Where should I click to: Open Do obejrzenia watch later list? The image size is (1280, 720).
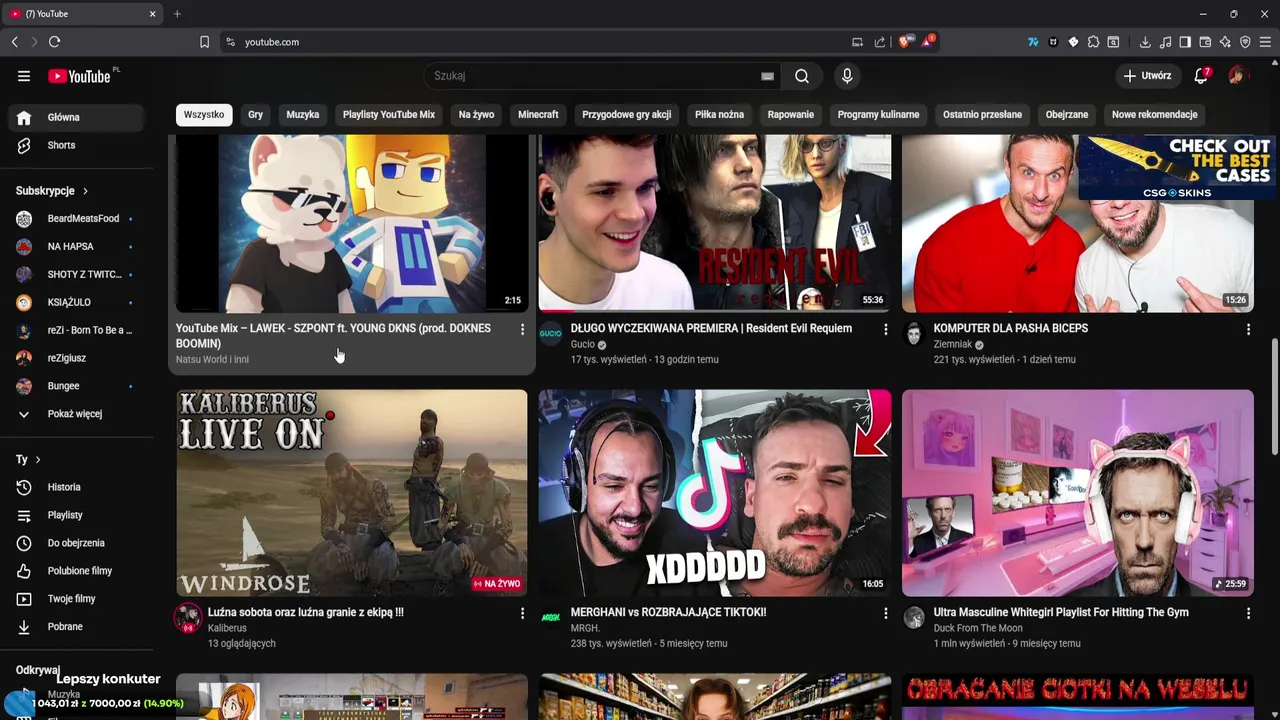point(77,543)
